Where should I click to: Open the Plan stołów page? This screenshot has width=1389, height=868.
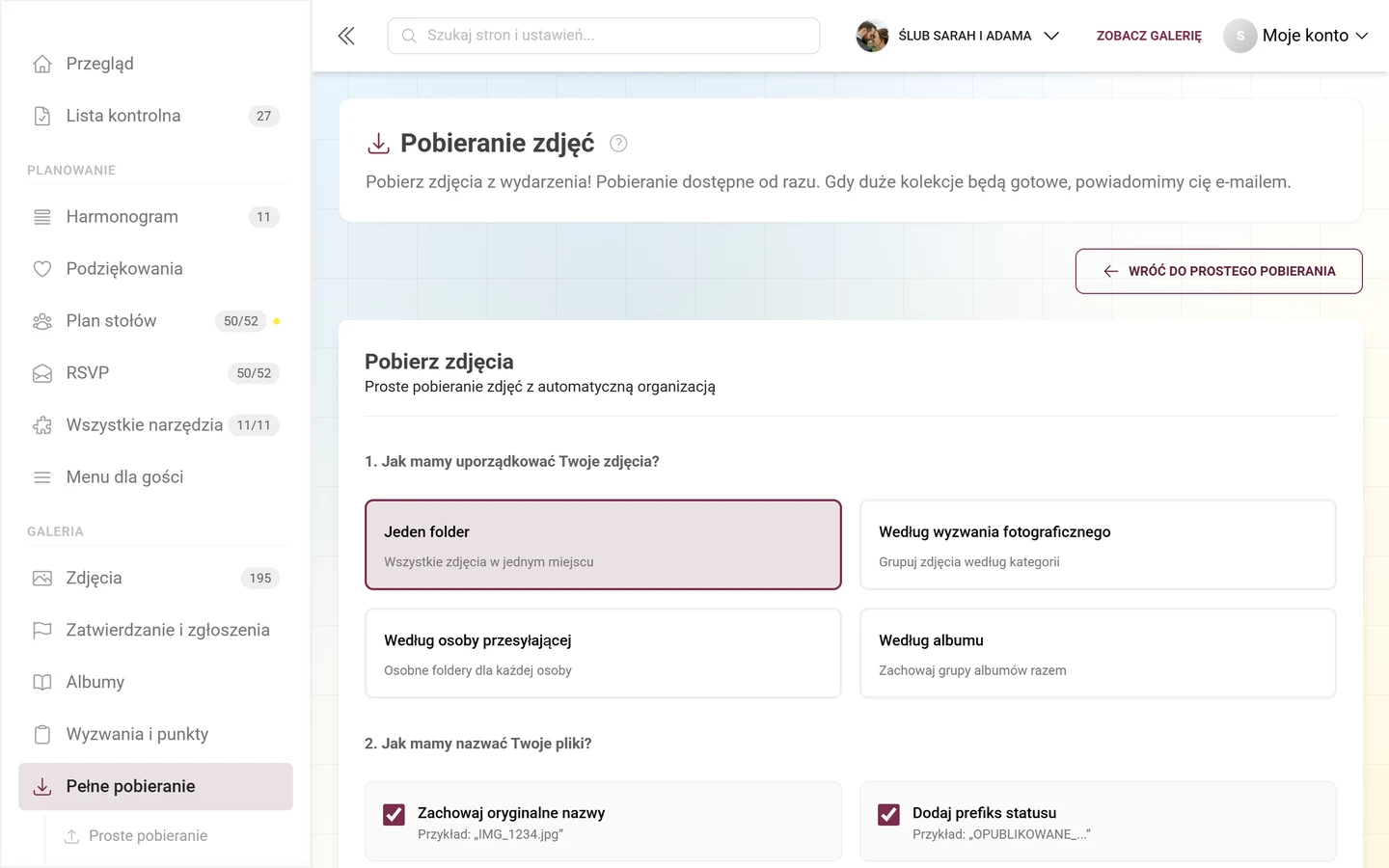155,321
